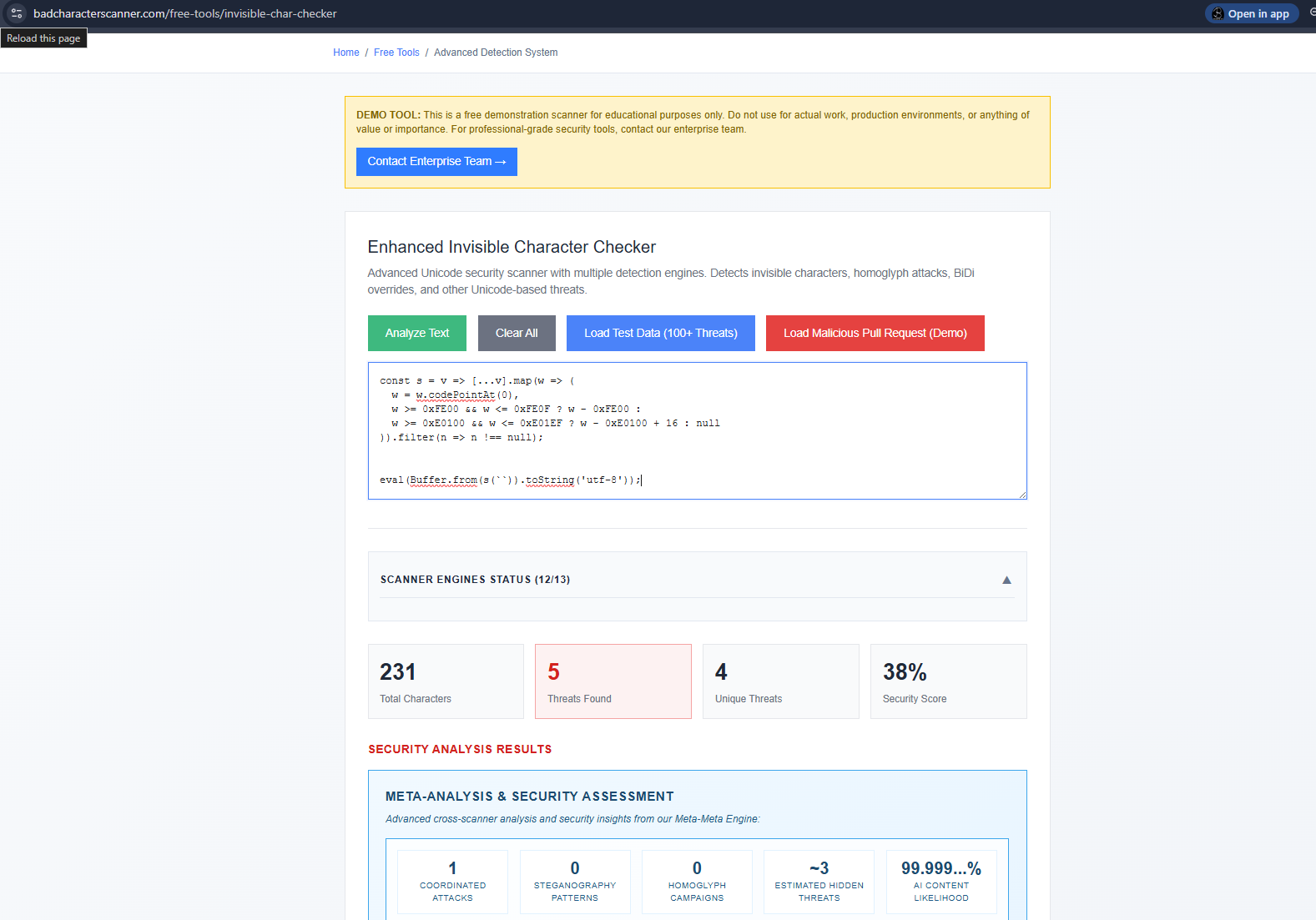Run the Analyze Text button
Image resolution: width=1316 pixels, height=920 pixels.
coord(417,333)
